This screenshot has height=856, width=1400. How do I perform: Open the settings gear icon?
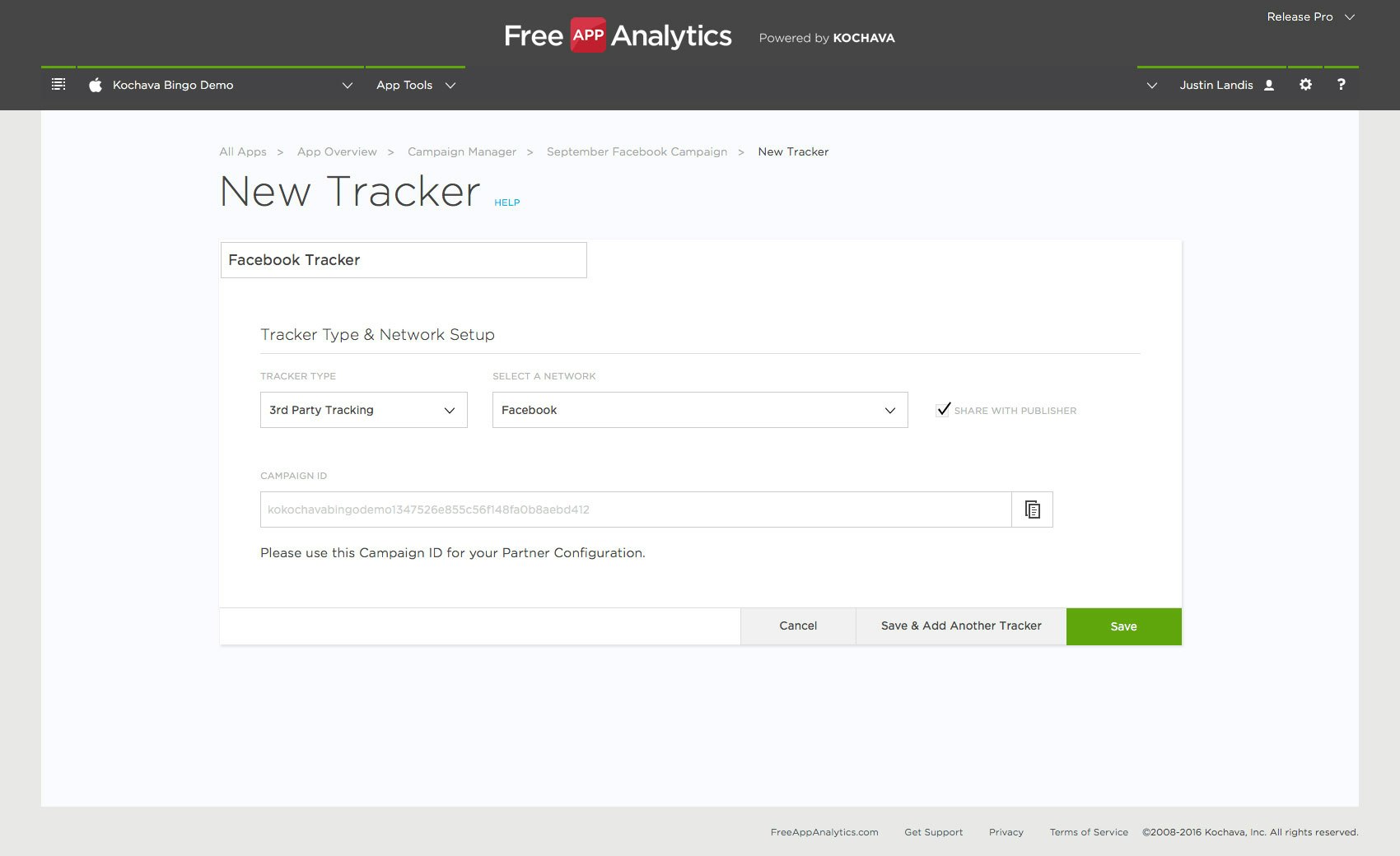pos(1306,84)
